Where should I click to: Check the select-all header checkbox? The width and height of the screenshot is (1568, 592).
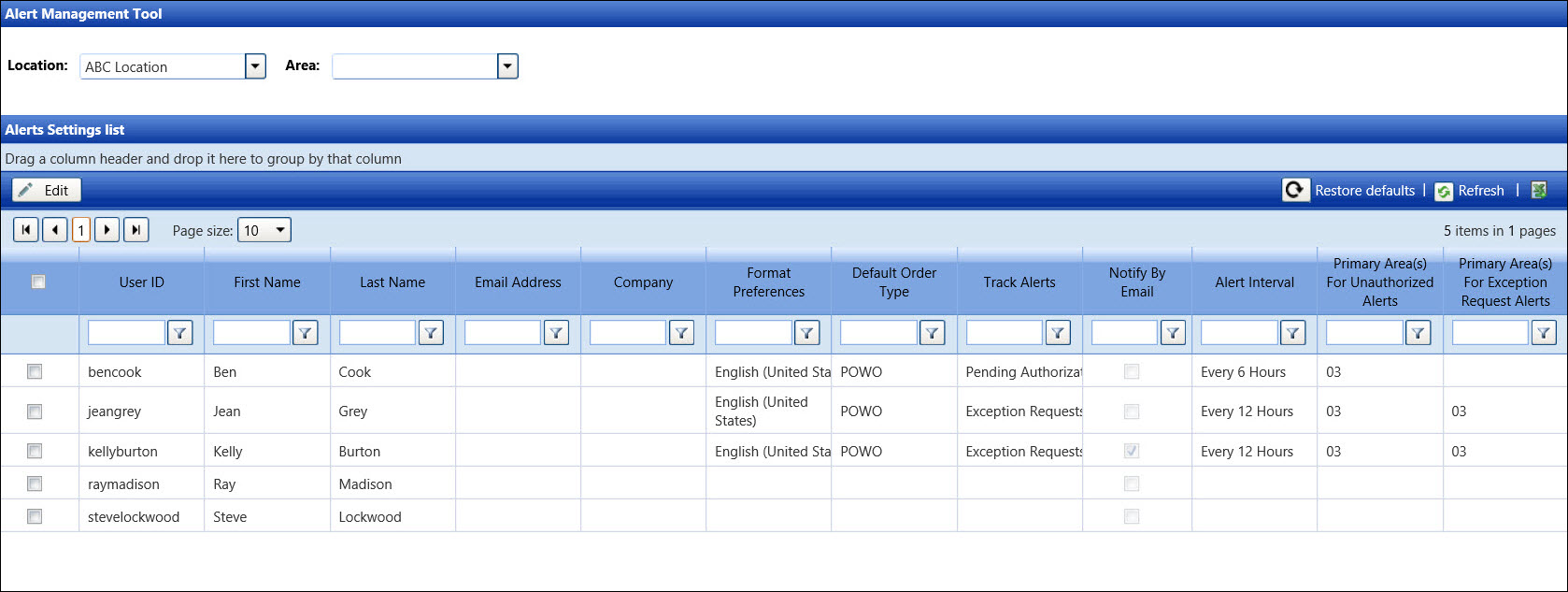pyautogui.click(x=38, y=282)
